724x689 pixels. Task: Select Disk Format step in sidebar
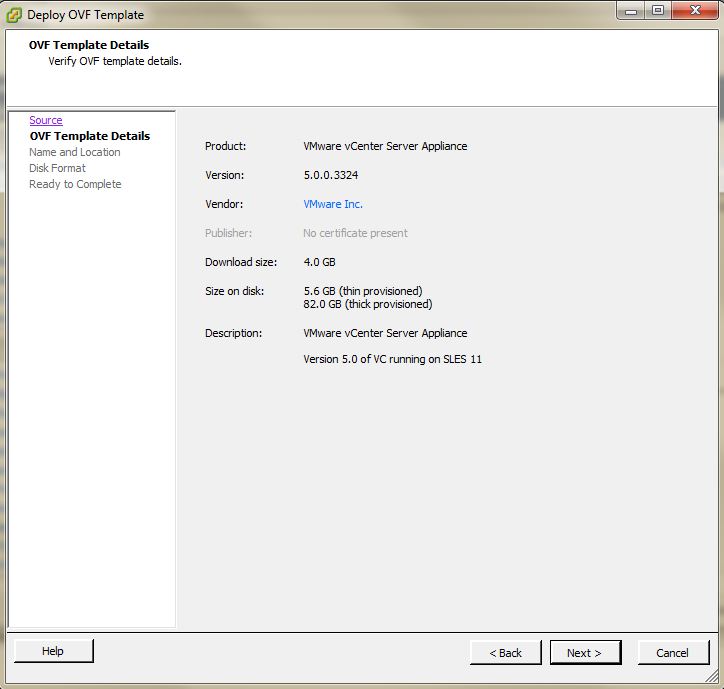coord(57,168)
